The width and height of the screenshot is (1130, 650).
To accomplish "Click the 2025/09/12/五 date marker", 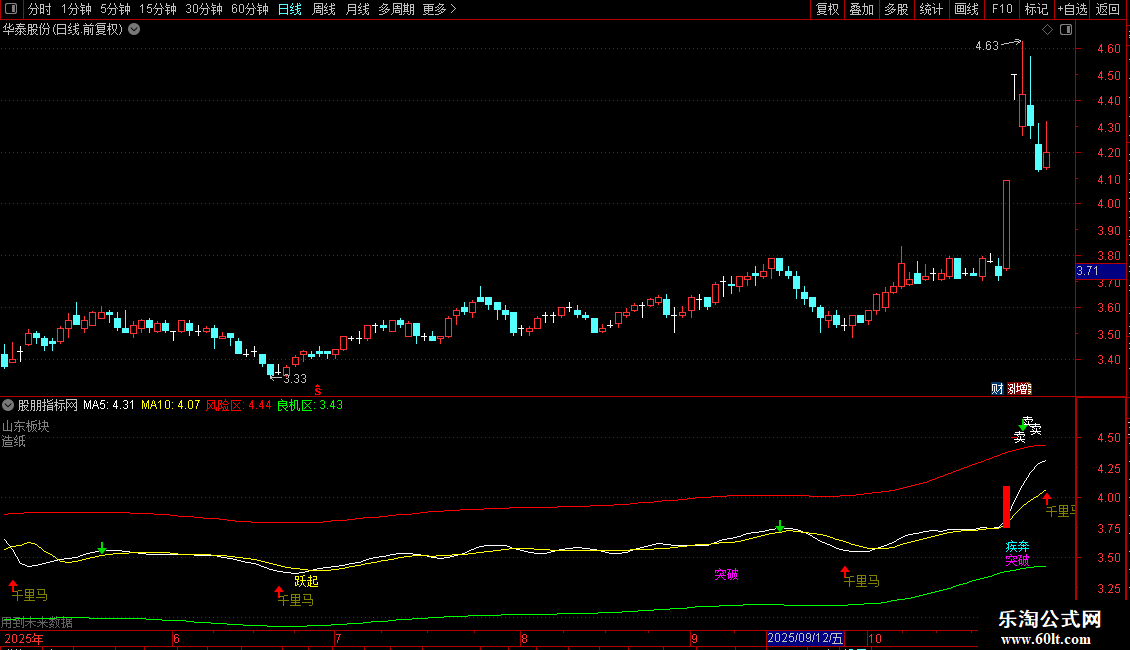I will tap(805, 638).
